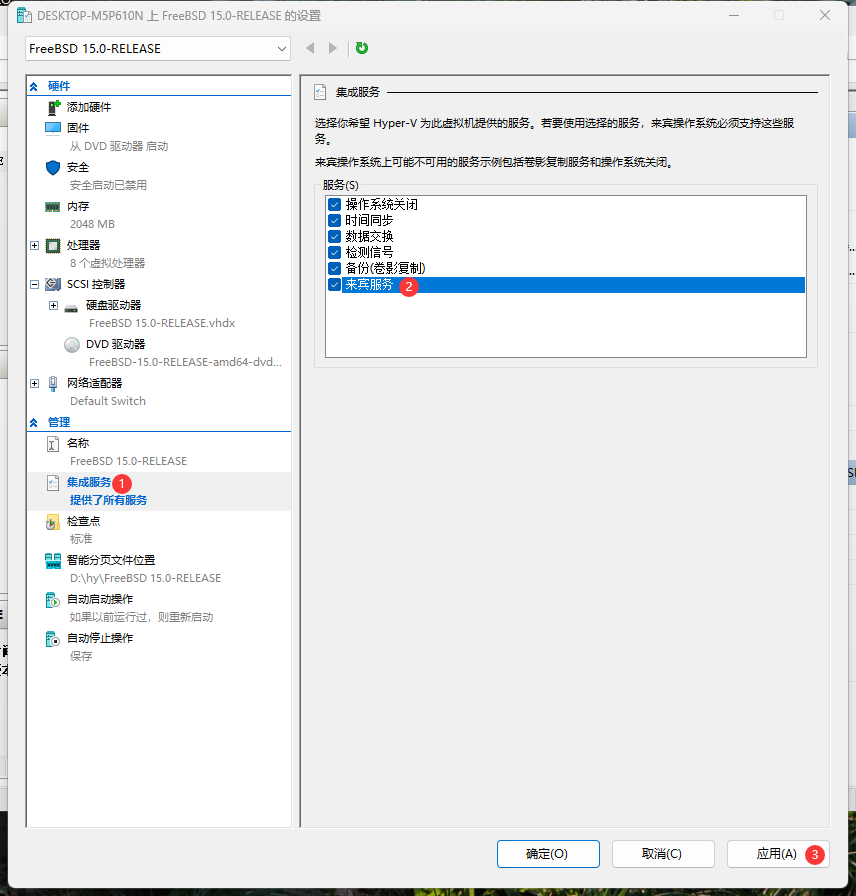Screen dimensions: 856x896
Task: Click the 集成服务 icon in sidebar
Action: (x=53, y=483)
